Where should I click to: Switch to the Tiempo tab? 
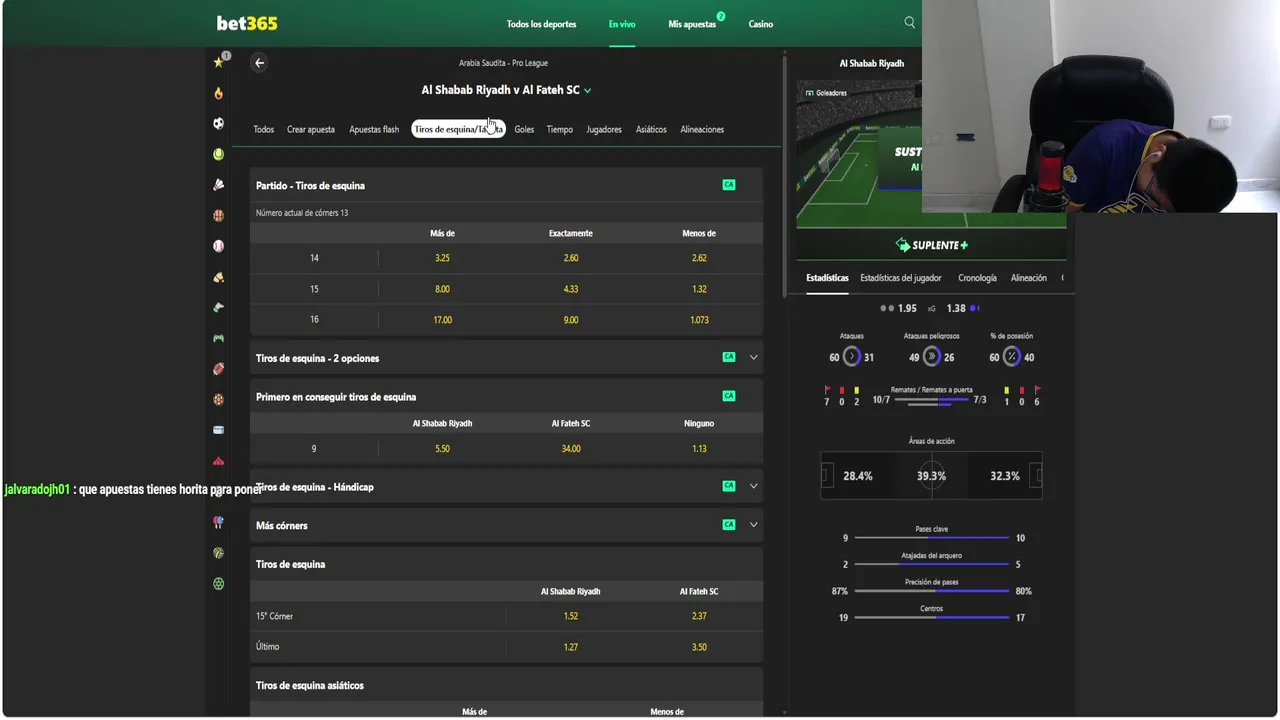[x=560, y=129]
